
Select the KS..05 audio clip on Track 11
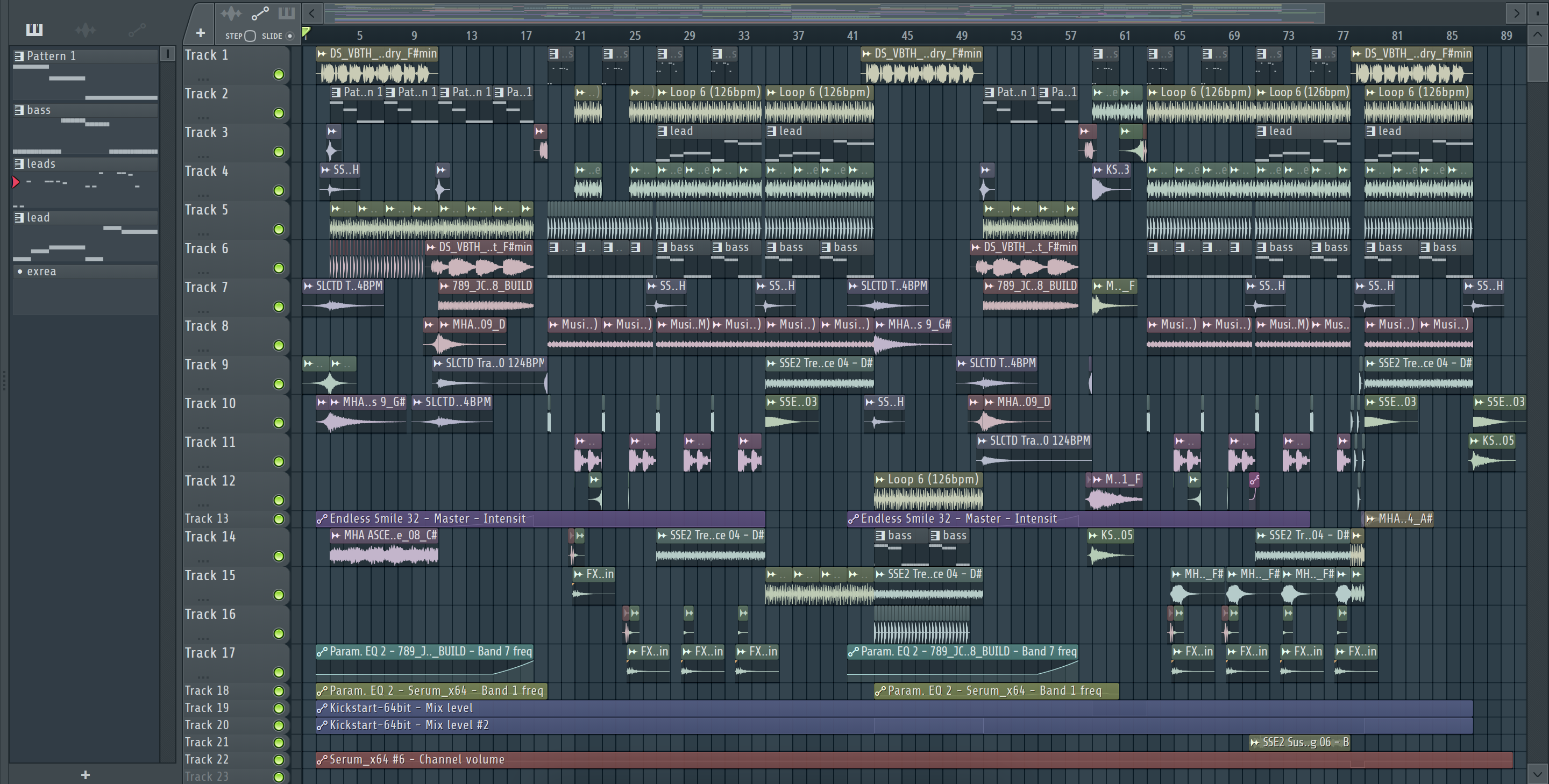tap(1491, 452)
